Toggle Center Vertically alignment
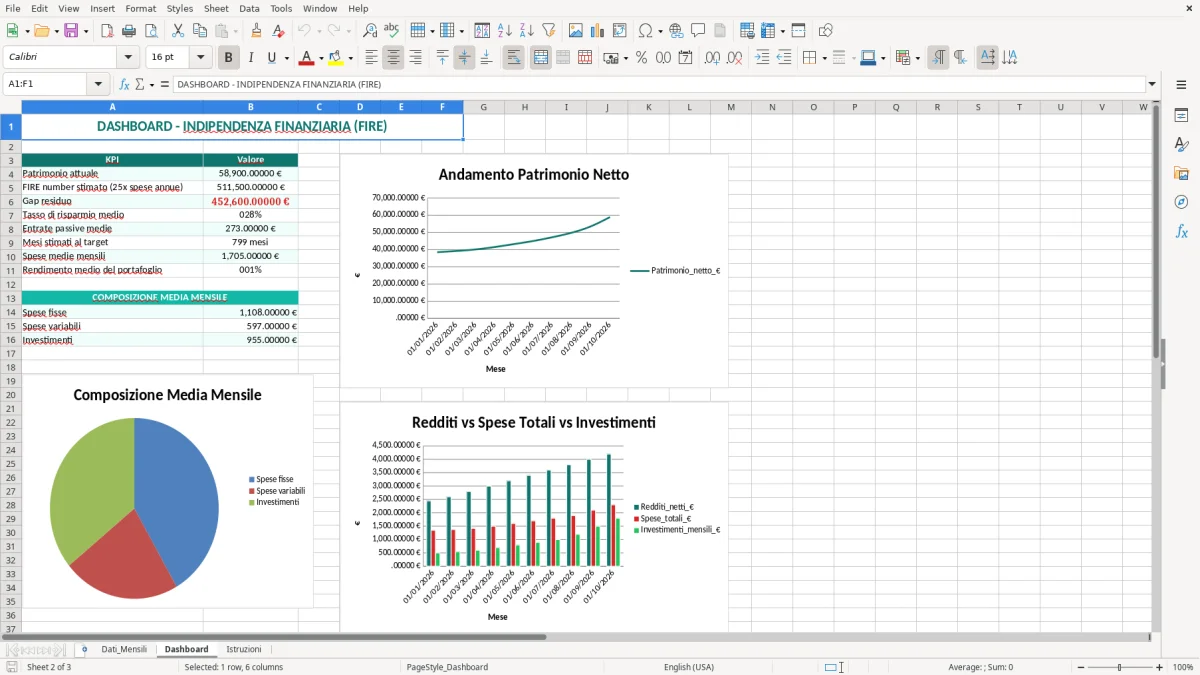The height and width of the screenshot is (675, 1200). click(464, 58)
